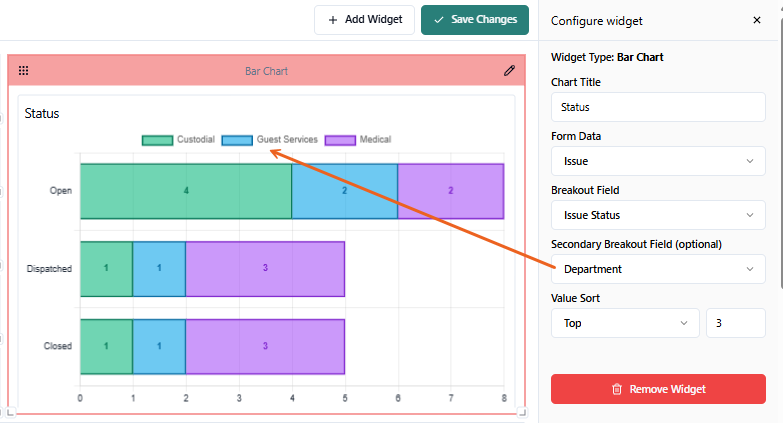
Task: Click the Closed row Guest Services segment
Action: coord(159,346)
